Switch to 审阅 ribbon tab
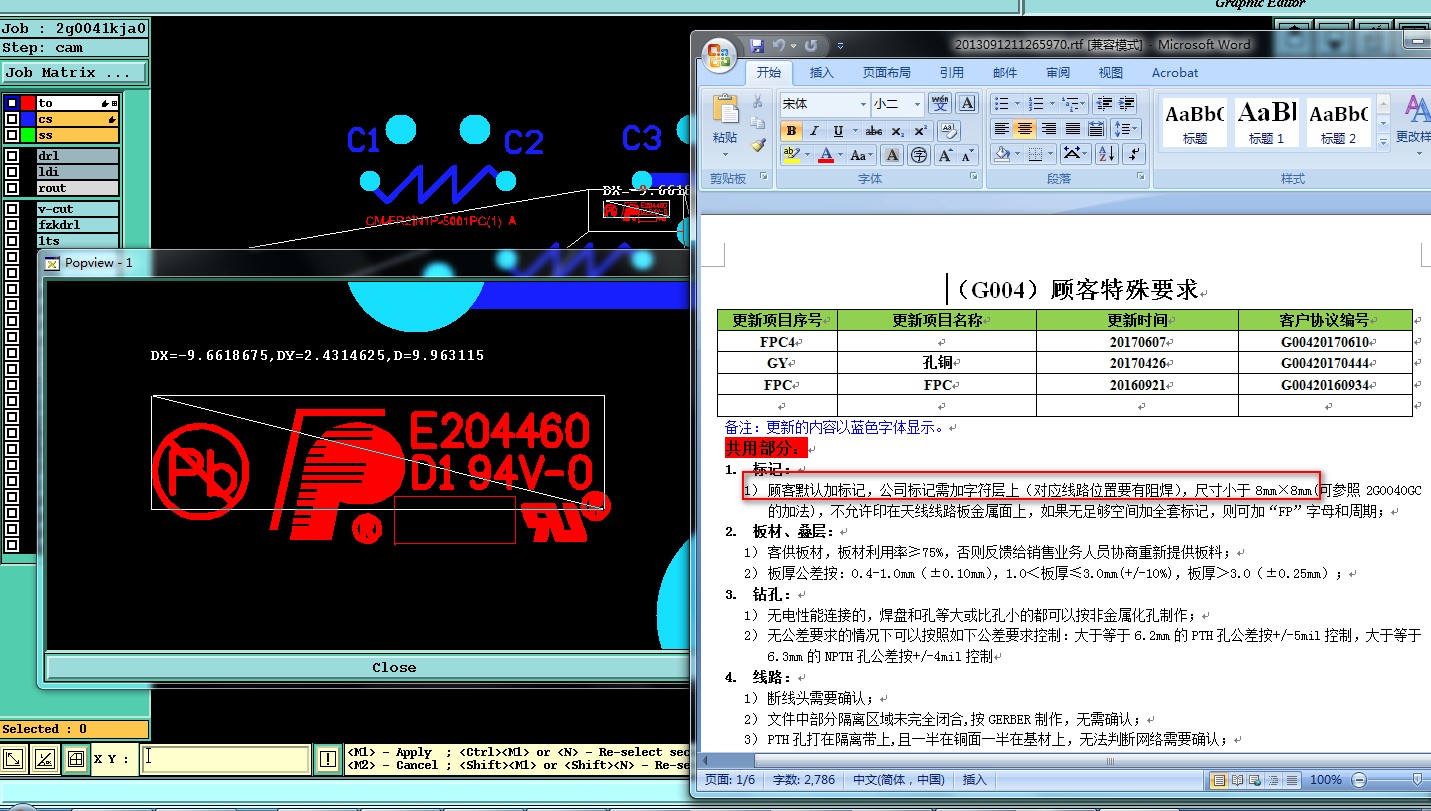The height and width of the screenshot is (811, 1431). click(x=1058, y=72)
